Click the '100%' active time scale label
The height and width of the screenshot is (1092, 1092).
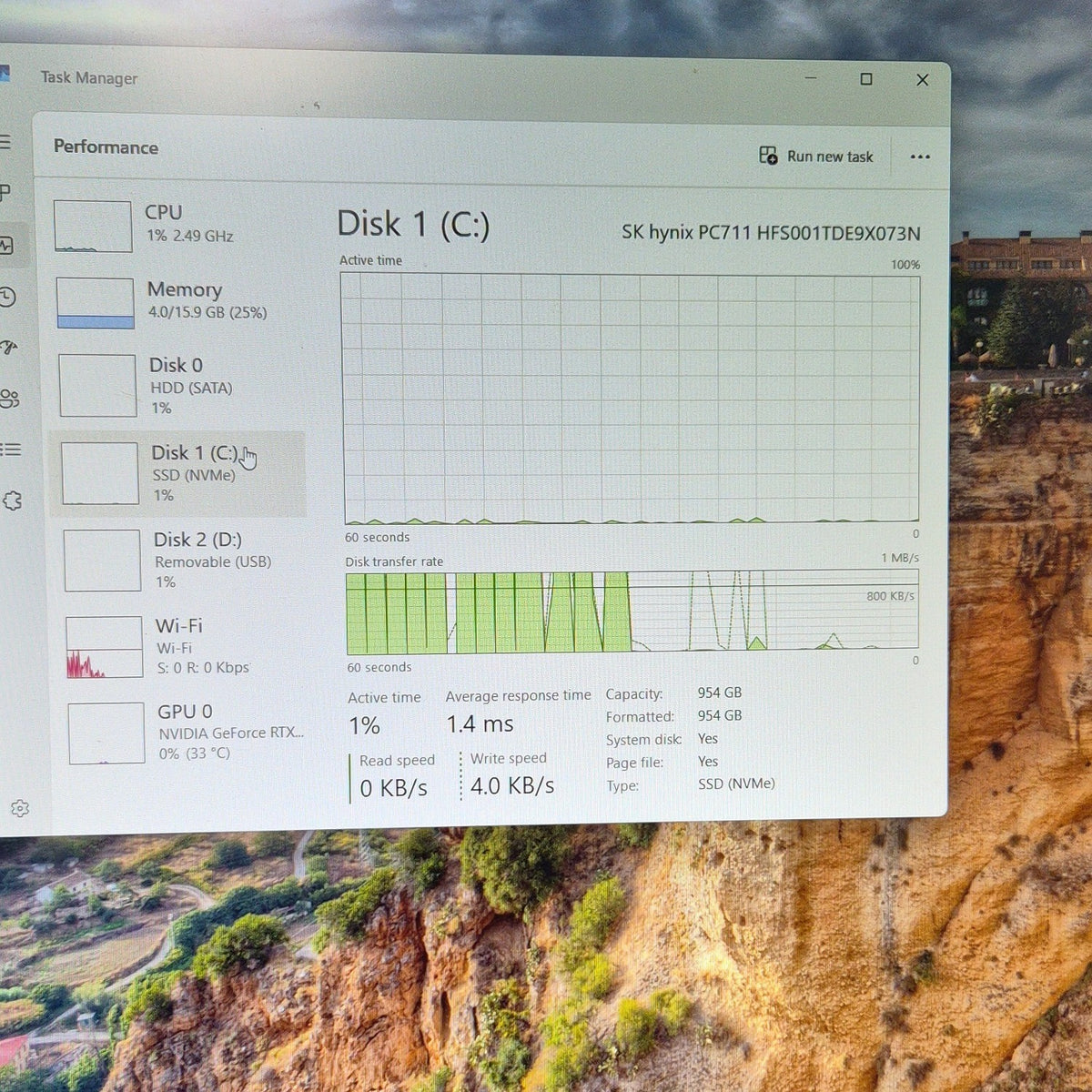(905, 265)
